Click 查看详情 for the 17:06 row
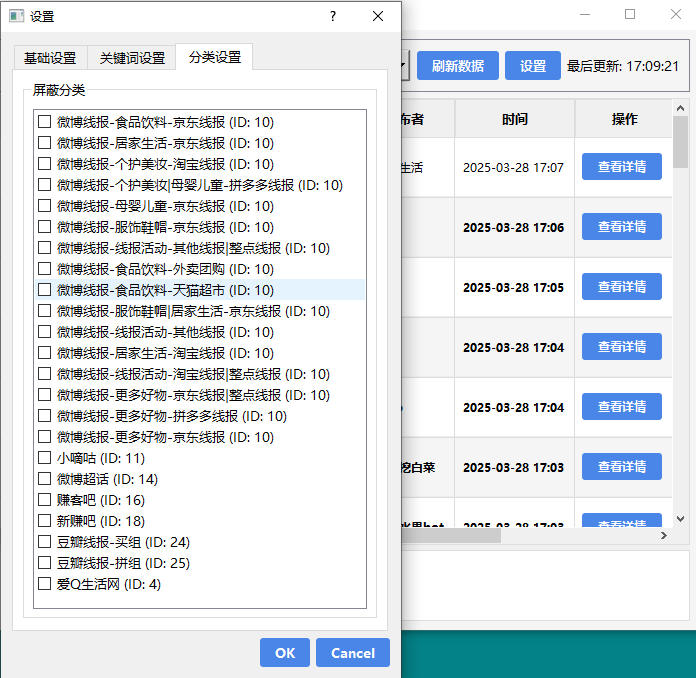Screen dimensions: 696x678 (621, 226)
